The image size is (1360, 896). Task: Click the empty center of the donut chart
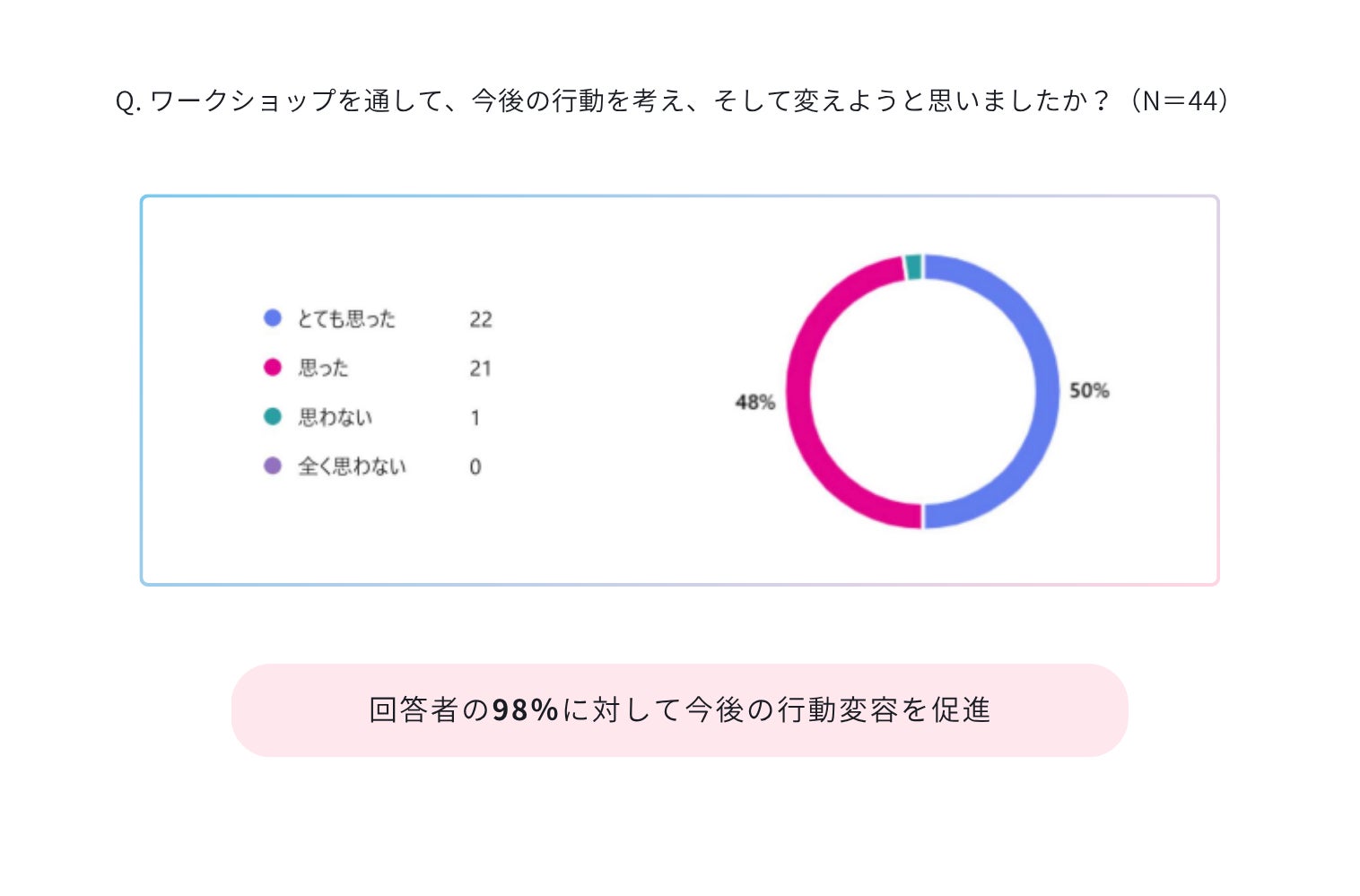[922, 392]
